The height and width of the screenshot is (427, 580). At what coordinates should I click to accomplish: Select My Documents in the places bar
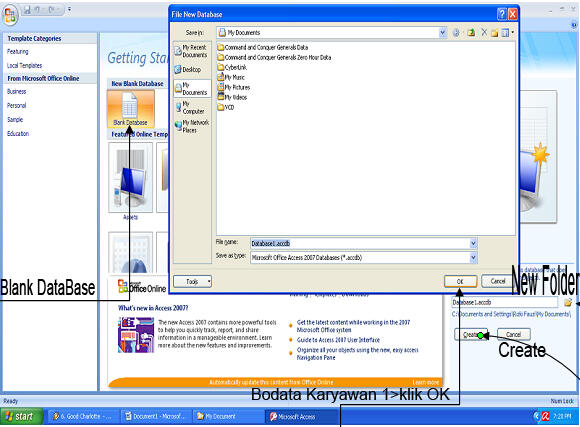click(x=192, y=88)
